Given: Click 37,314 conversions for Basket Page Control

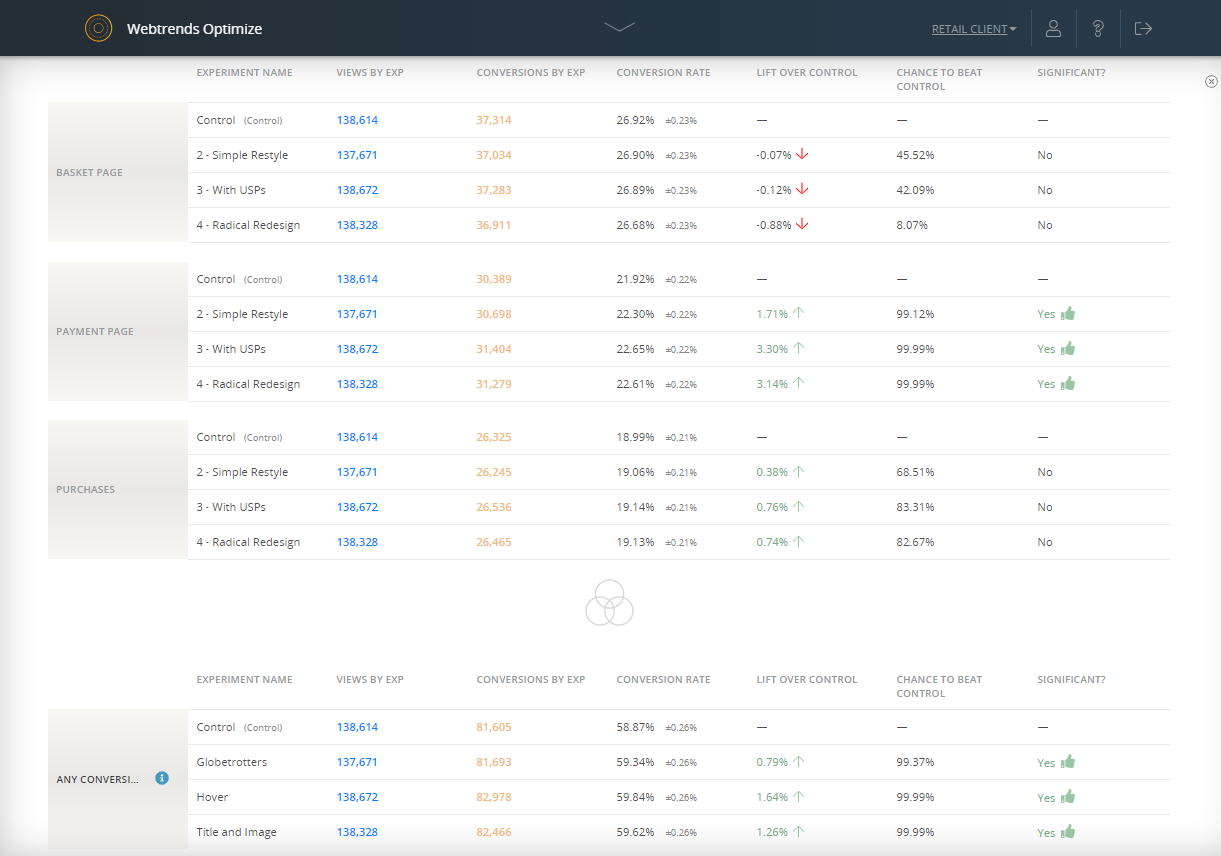Looking at the screenshot, I should pyautogui.click(x=493, y=120).
